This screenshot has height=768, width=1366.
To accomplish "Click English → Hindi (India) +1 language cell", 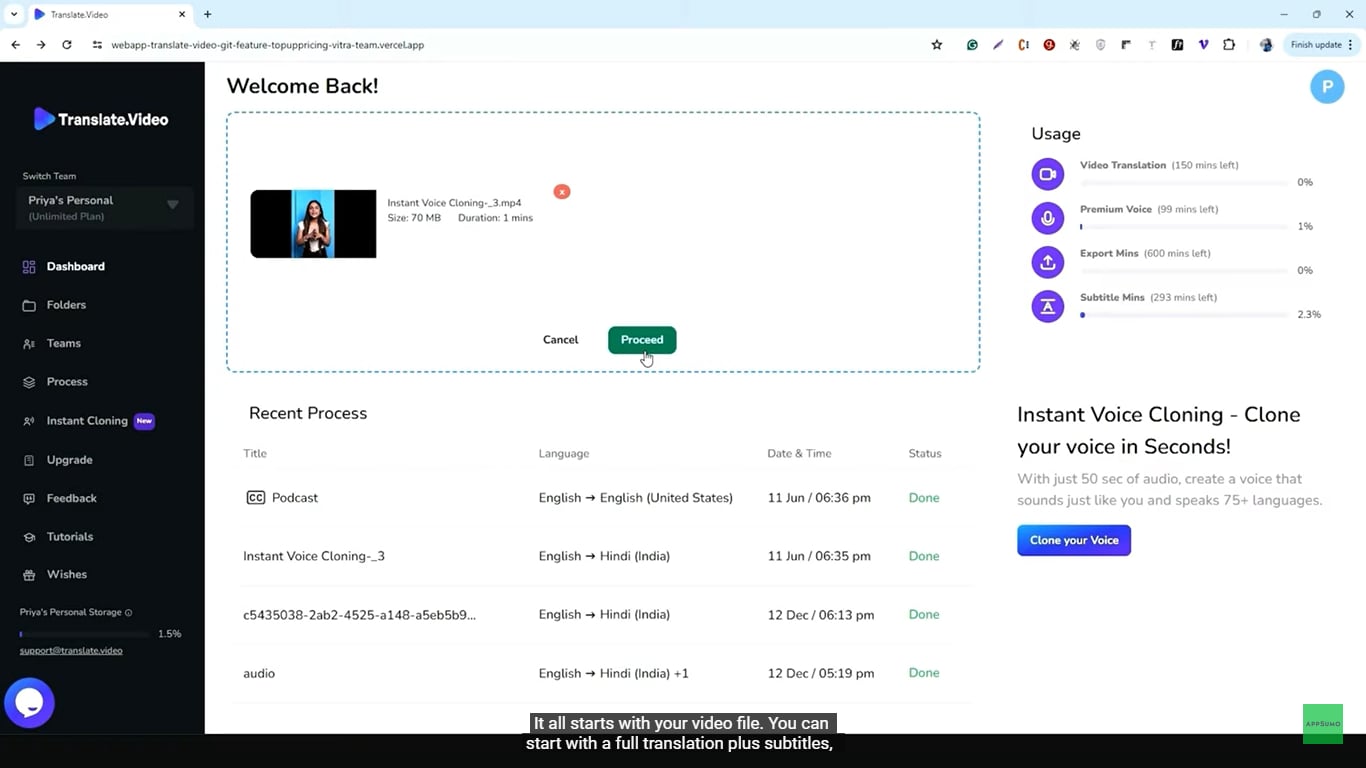I will [x=614, y=673].
